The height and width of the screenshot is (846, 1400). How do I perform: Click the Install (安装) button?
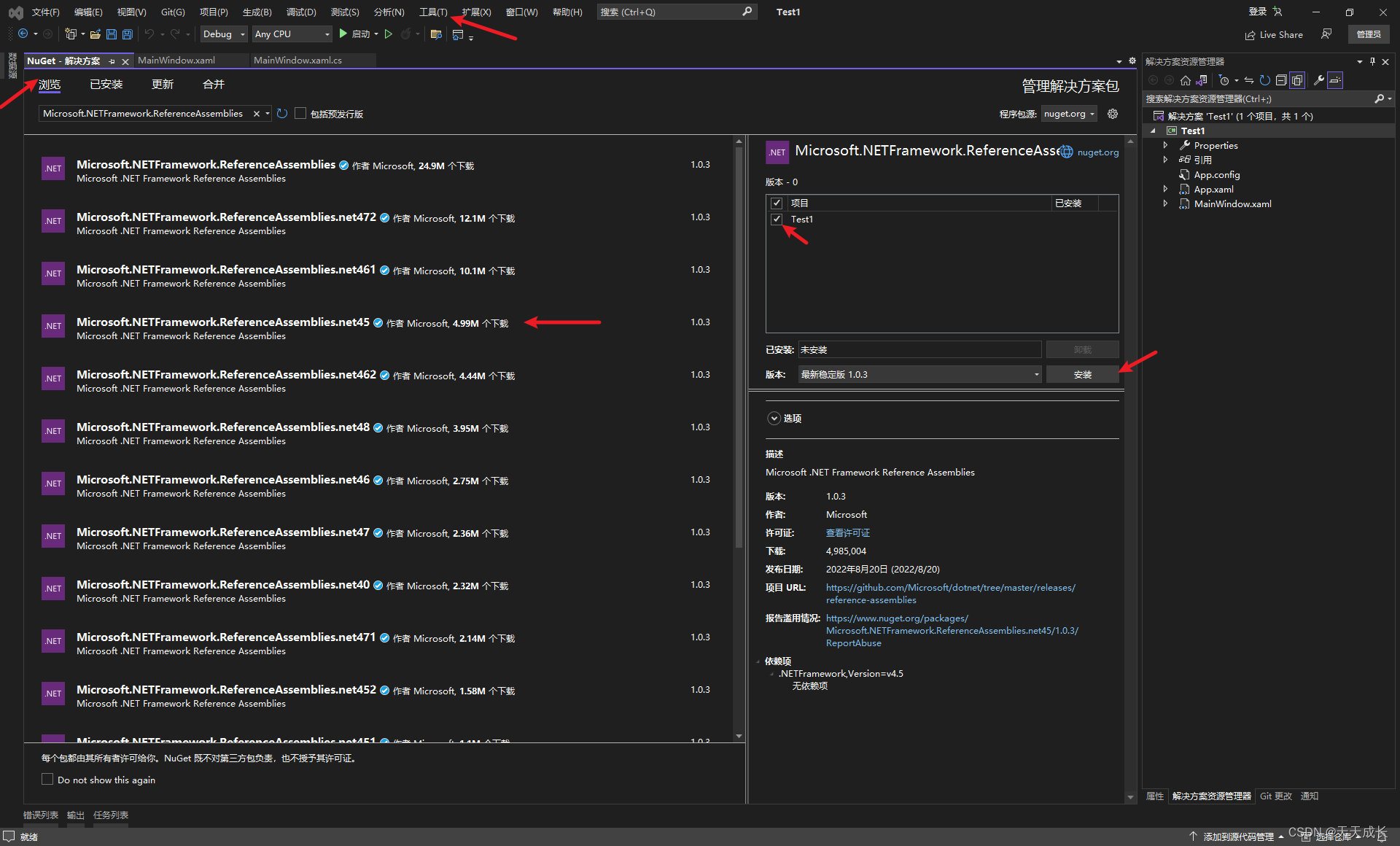1082,374
